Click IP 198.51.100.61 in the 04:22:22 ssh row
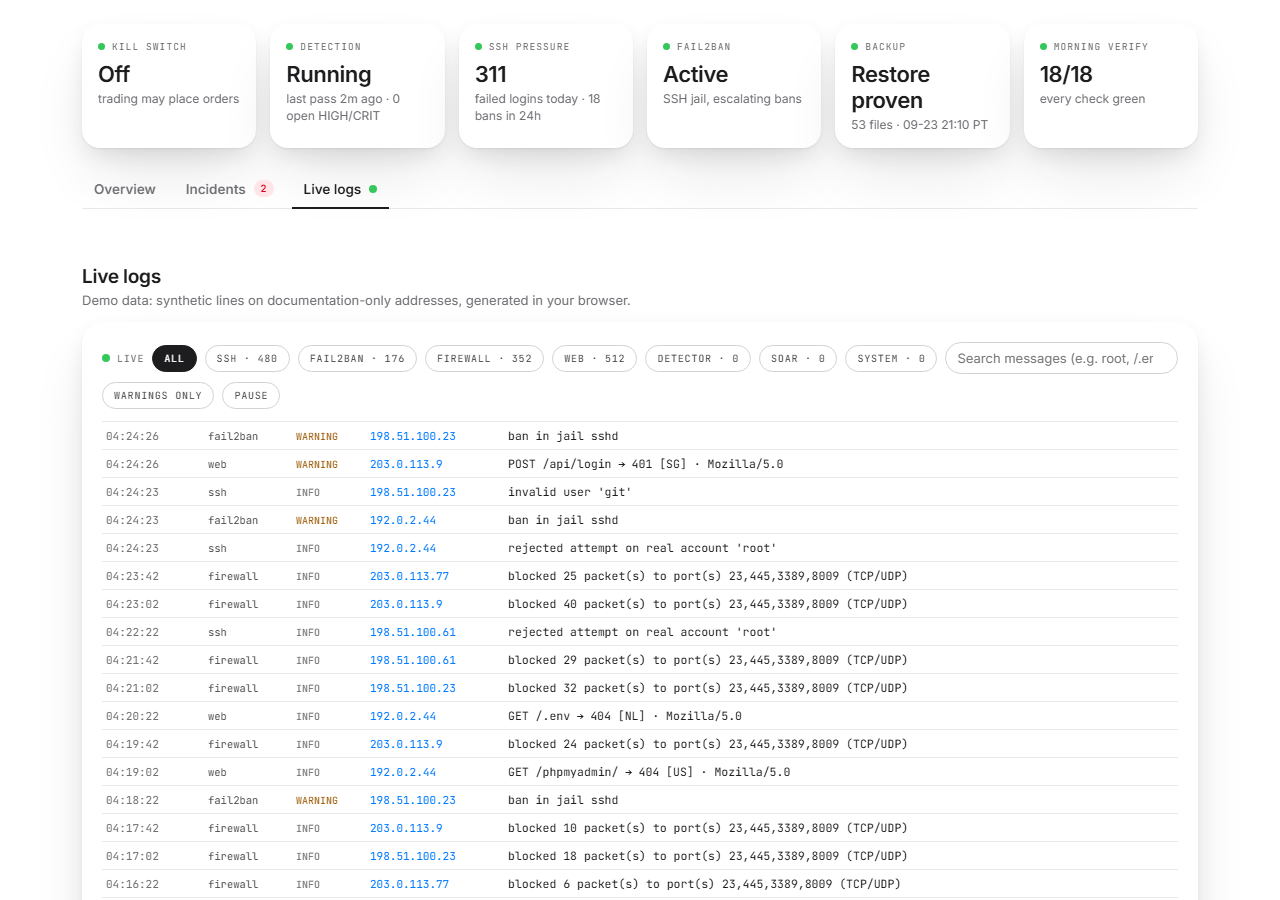Image resolution: width=1280 pixels, height=900 pixels. point(413,632)
